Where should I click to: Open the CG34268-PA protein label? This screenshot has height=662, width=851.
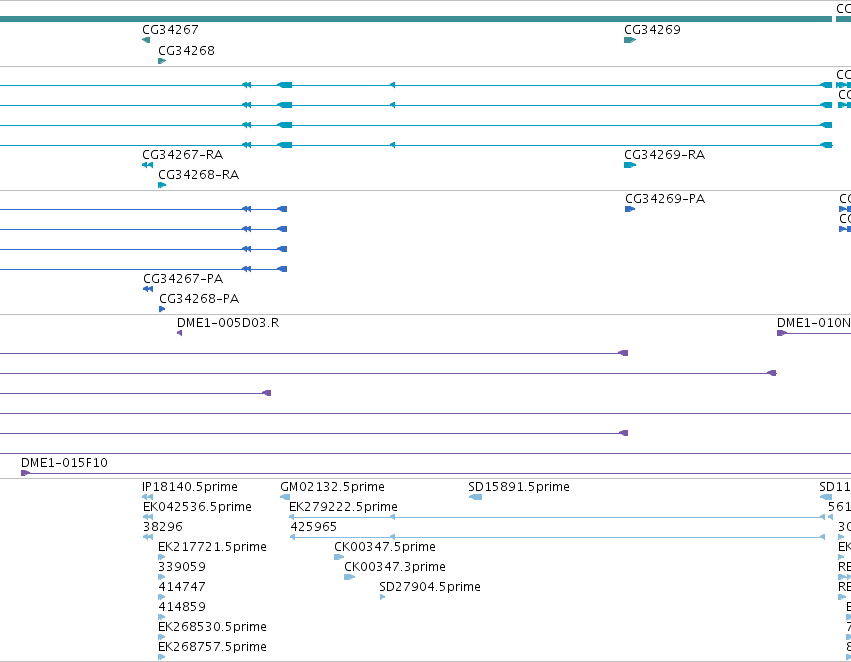(x=199, y=299)
